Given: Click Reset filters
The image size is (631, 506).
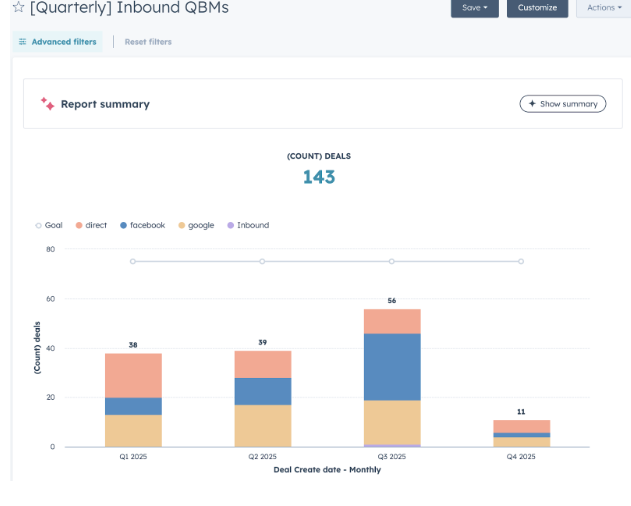Looking at the screenshot, I should tap(148, 42).
